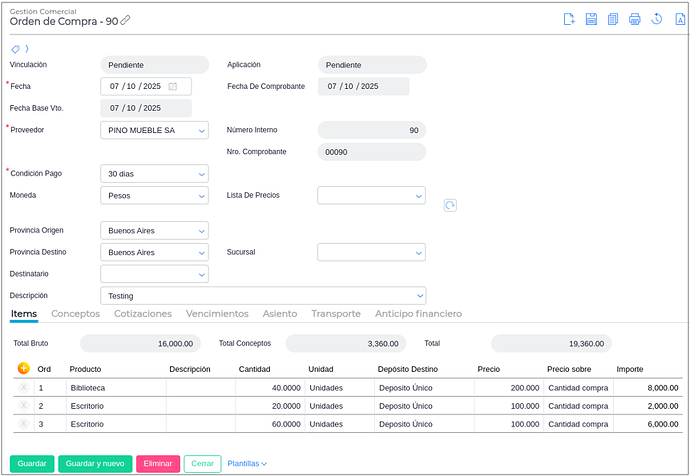Click the Eliminar button
This screenshot has width=690, height=476.
[158, 464]
